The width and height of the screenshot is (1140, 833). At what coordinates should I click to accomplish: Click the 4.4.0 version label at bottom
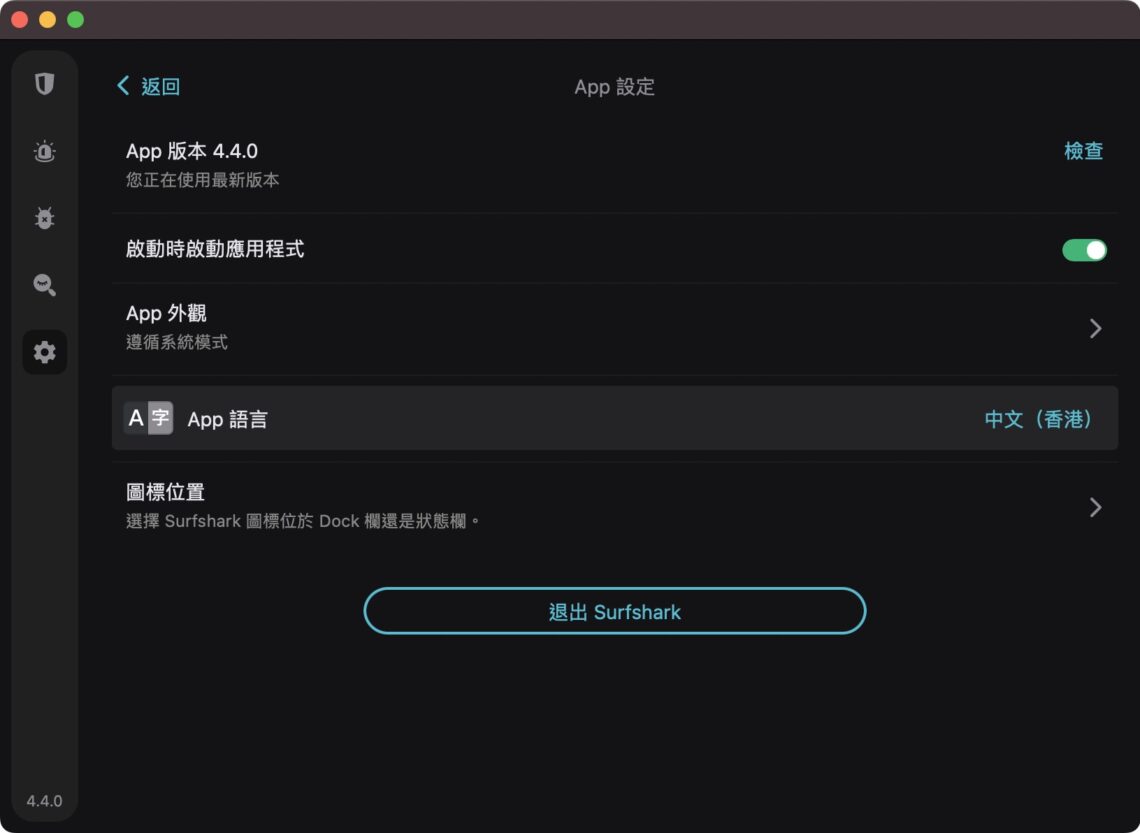(44, 801)
